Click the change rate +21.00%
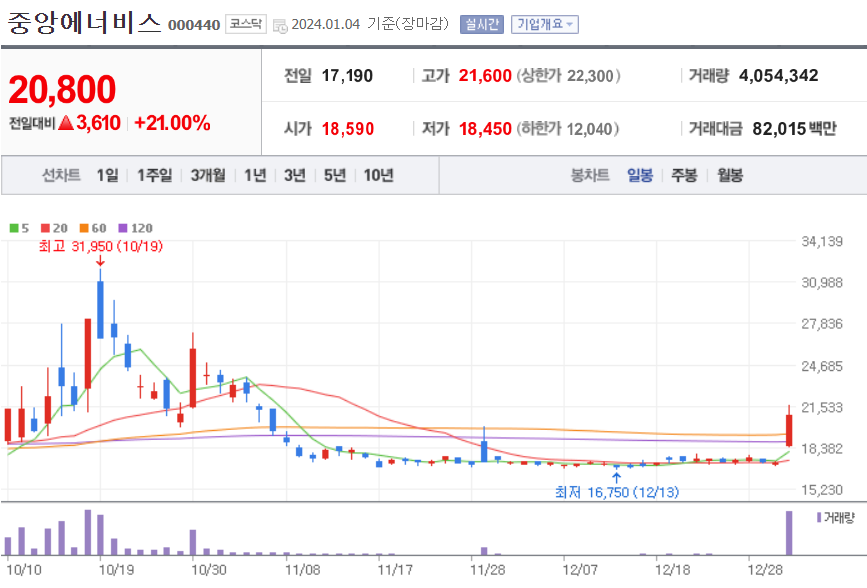Viewport: 867px width, 588px height. (x=172, y=123)
